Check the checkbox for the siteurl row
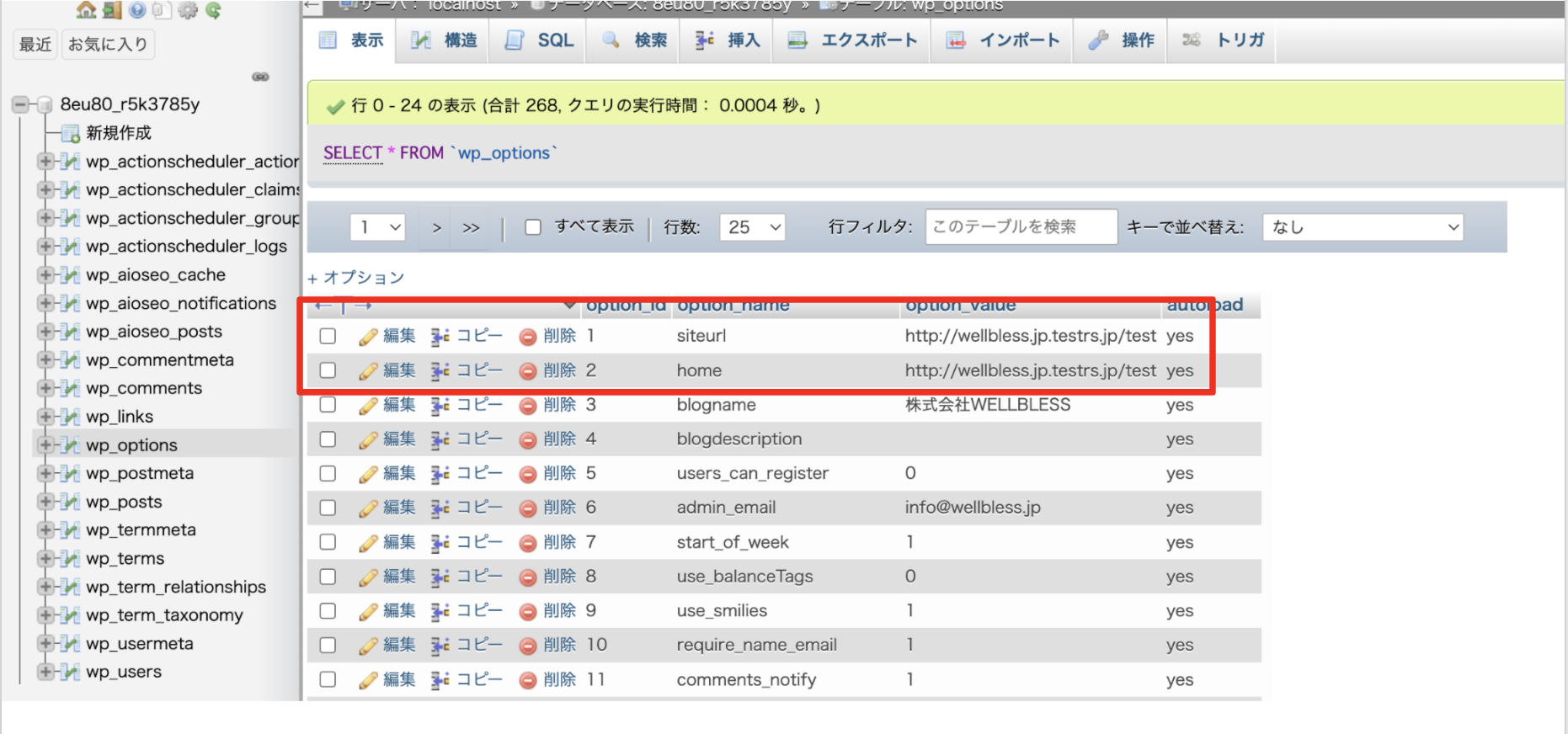The image size is (1568, 734). pos(328,337)
